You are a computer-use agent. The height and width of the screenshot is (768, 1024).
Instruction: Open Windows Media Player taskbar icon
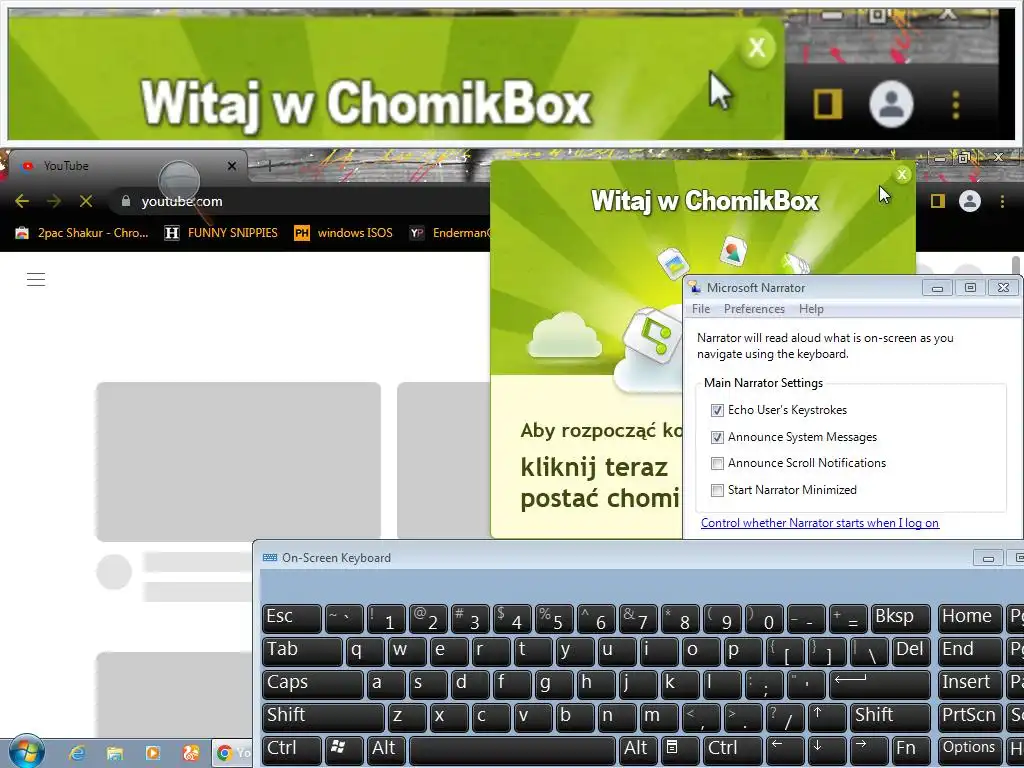click(153, 753)
